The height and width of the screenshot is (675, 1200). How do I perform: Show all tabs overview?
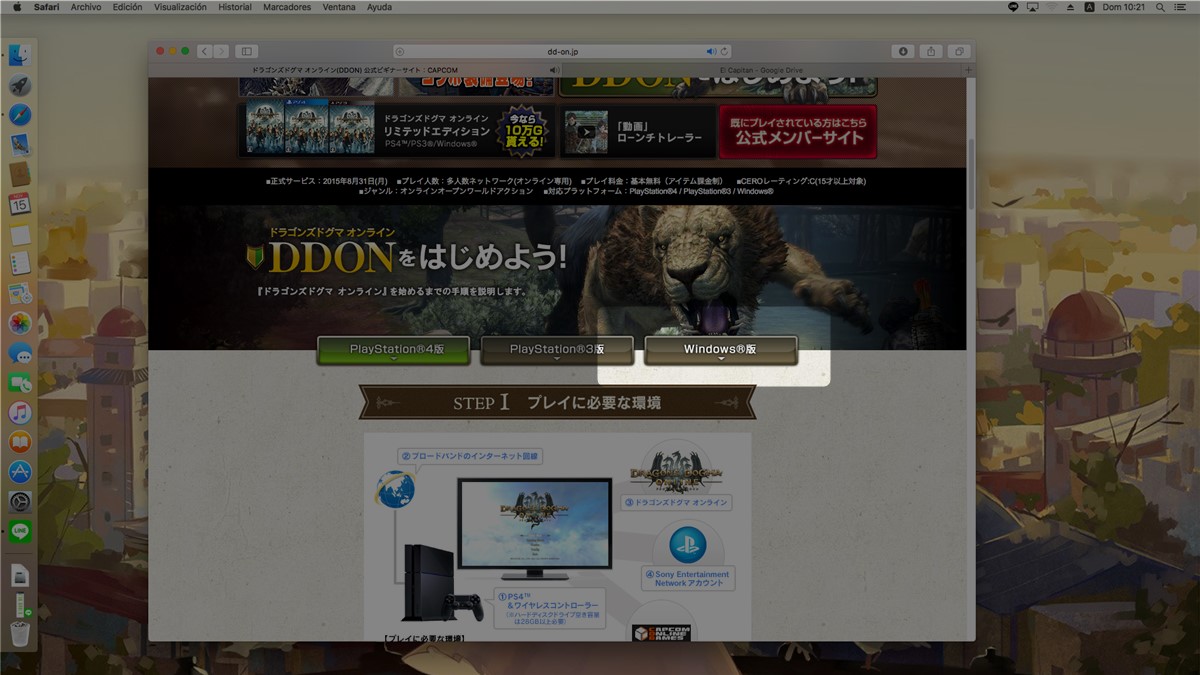click(958, 51)
